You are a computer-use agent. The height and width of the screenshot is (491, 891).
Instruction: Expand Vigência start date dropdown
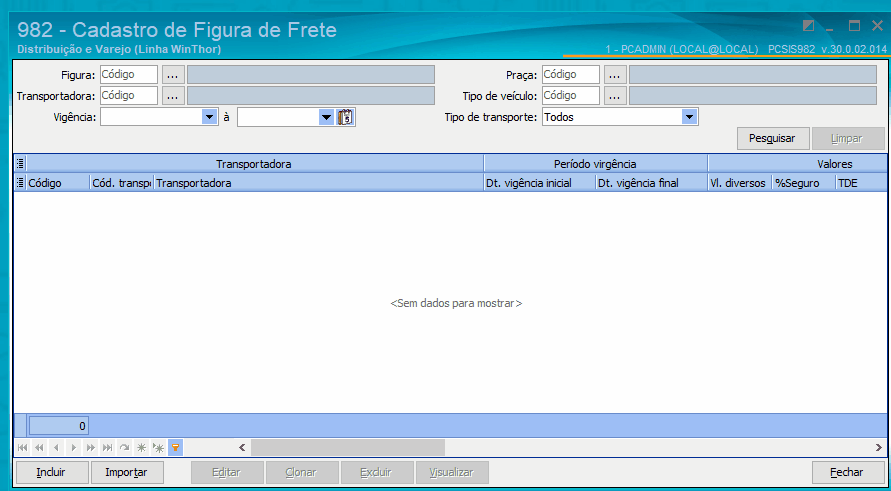pos(210,117)
